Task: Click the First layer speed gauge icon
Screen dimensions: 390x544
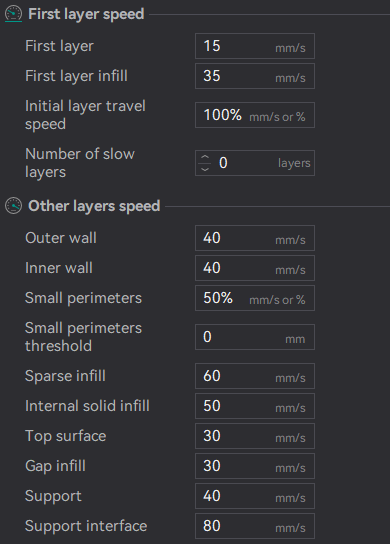Action: coord(14,14)
